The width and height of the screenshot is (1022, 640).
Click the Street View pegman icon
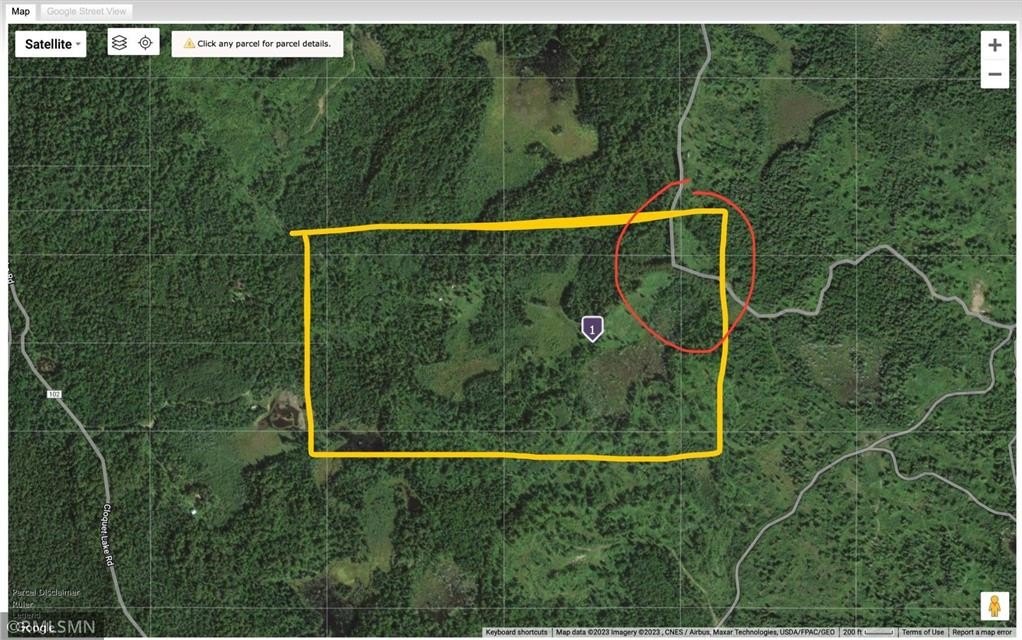994,606
